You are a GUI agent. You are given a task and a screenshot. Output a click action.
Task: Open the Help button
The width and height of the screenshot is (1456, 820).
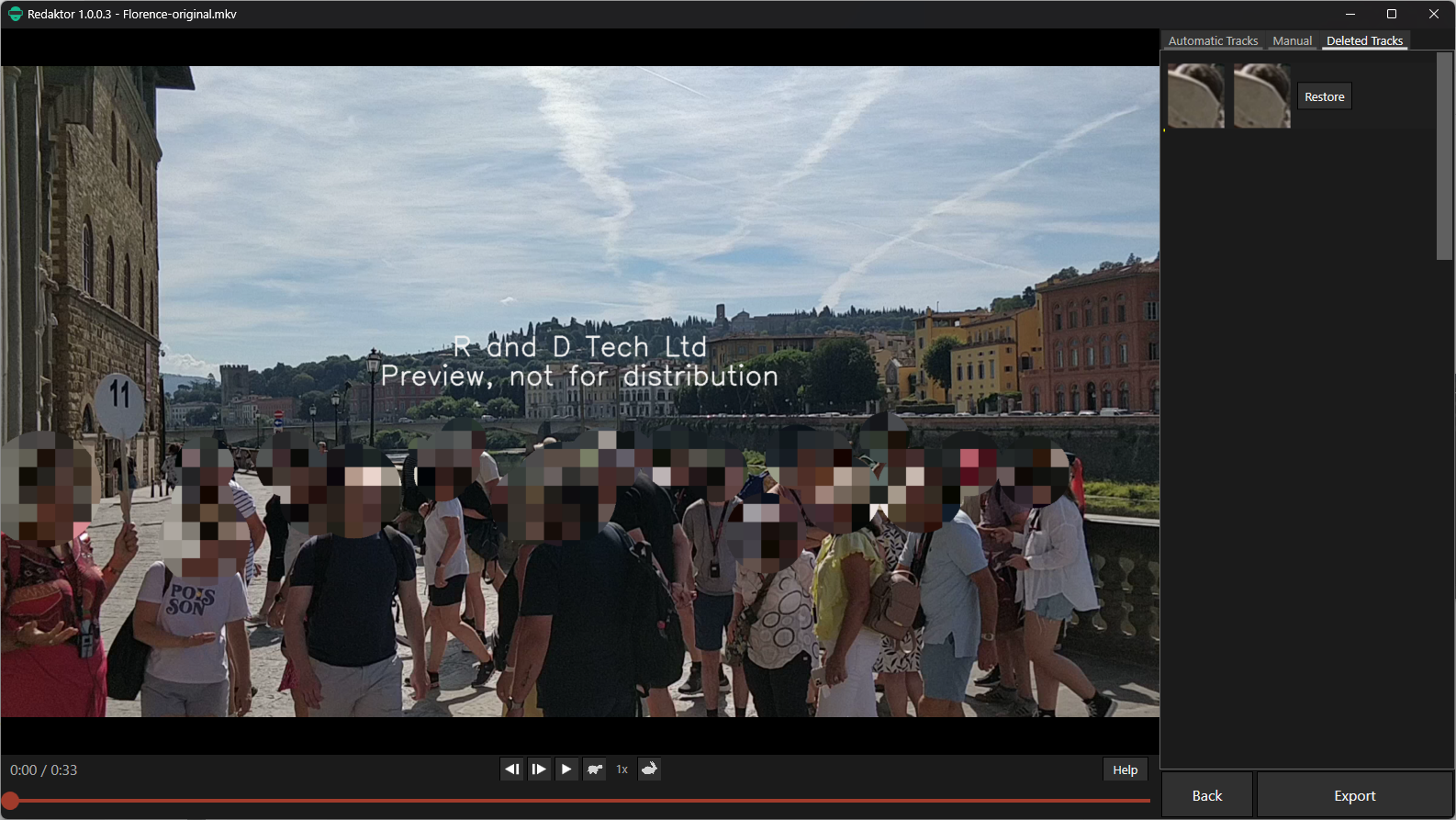coord(1125,769)
